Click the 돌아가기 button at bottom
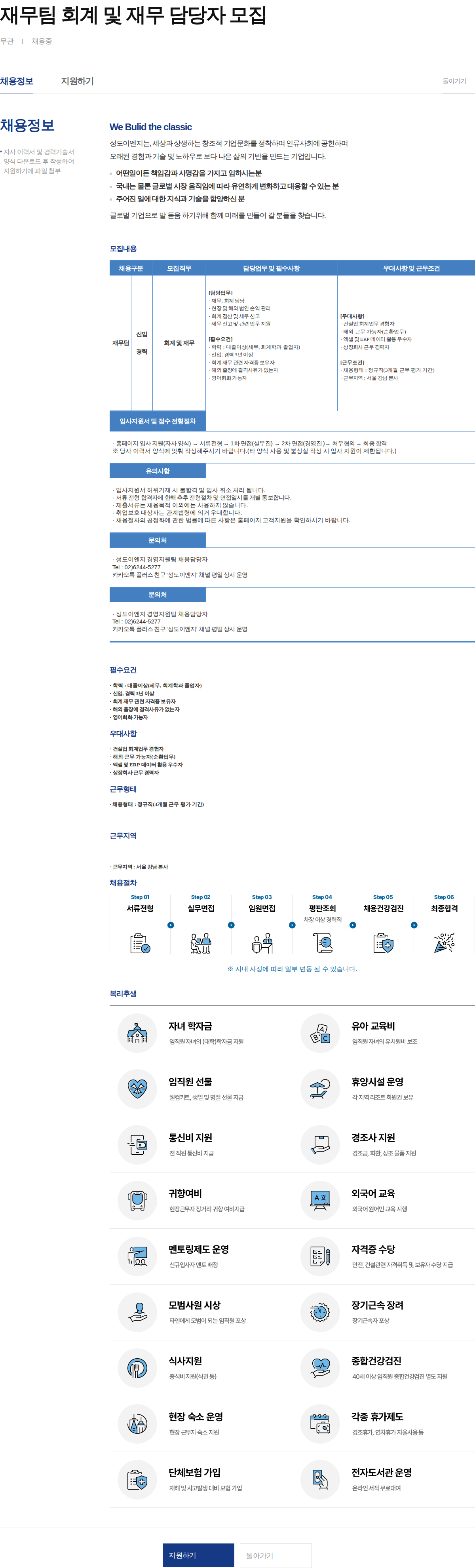This screenshot has width=475, height=1568. tap(275, 1555)
